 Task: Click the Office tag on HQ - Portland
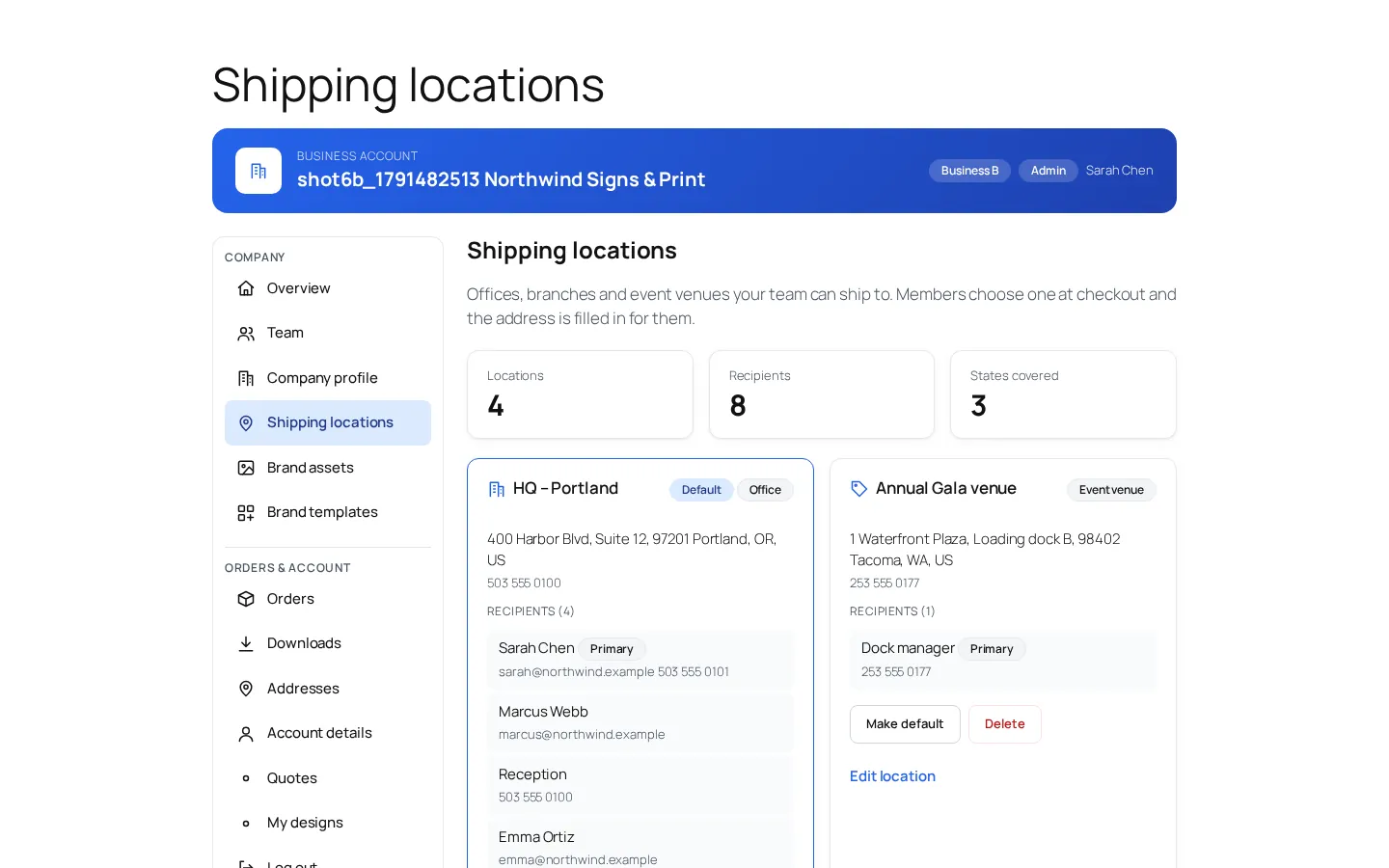point(765,490)
